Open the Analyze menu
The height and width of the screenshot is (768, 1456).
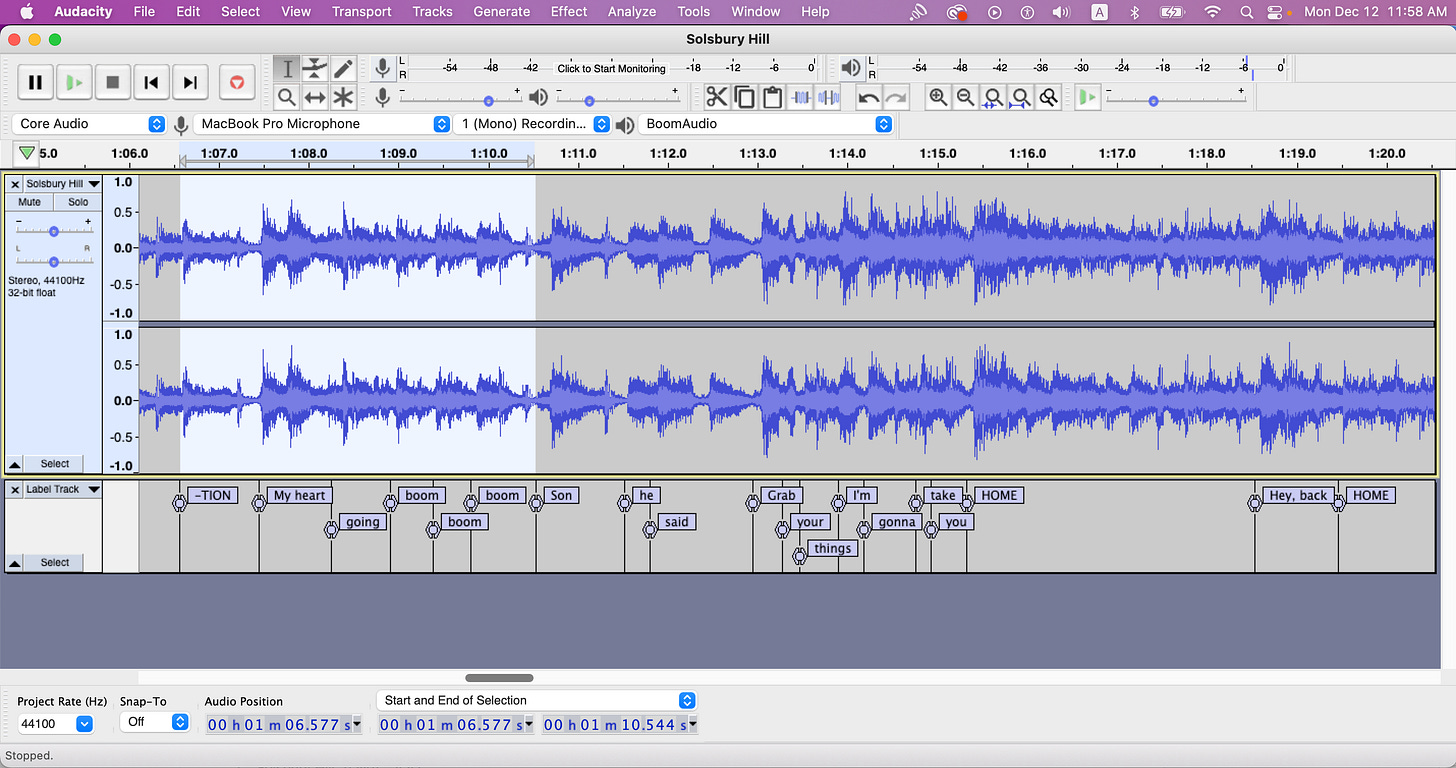click(x=632, y=12)
